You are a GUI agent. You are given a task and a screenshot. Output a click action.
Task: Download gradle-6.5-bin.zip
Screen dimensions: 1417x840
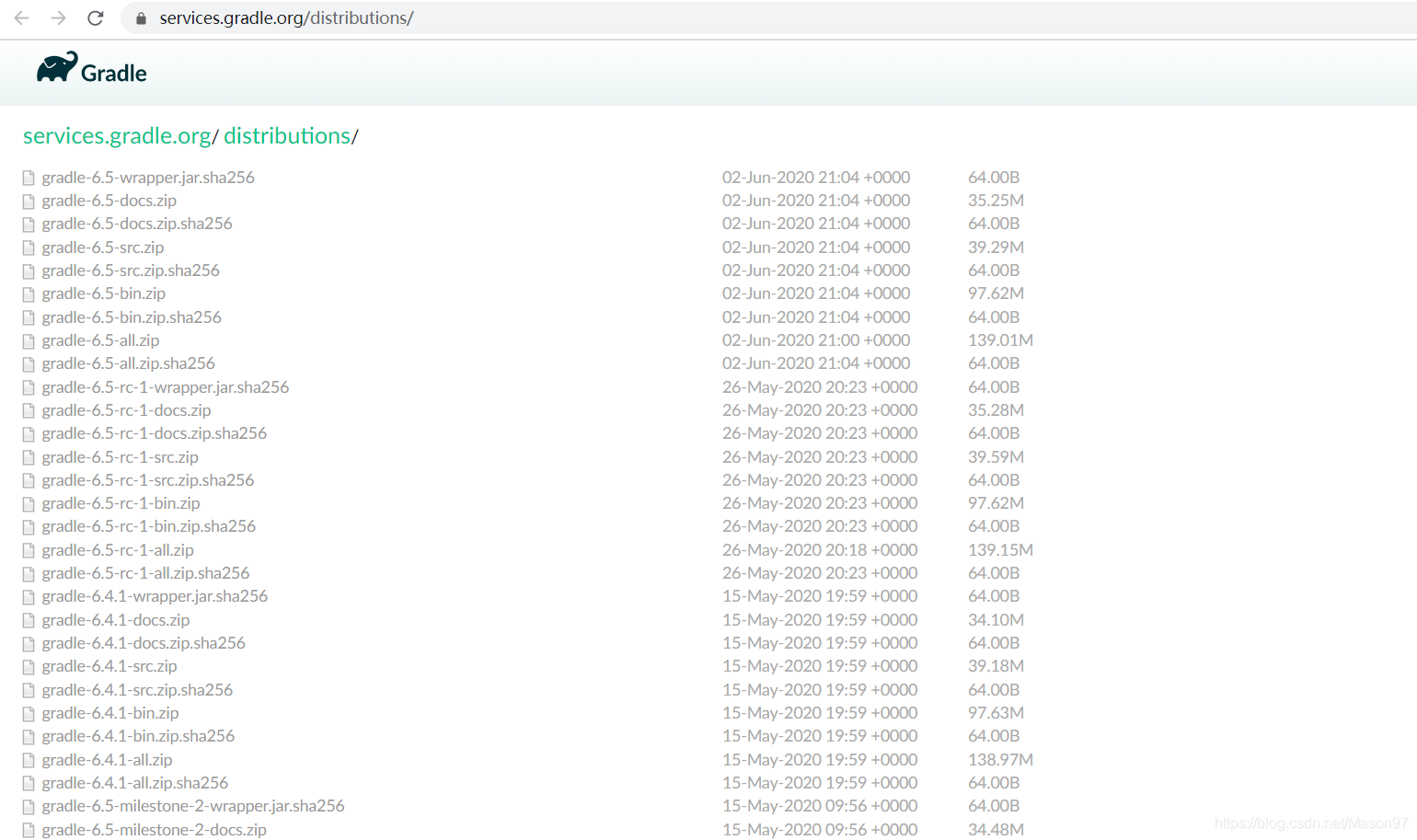[104, 293]
